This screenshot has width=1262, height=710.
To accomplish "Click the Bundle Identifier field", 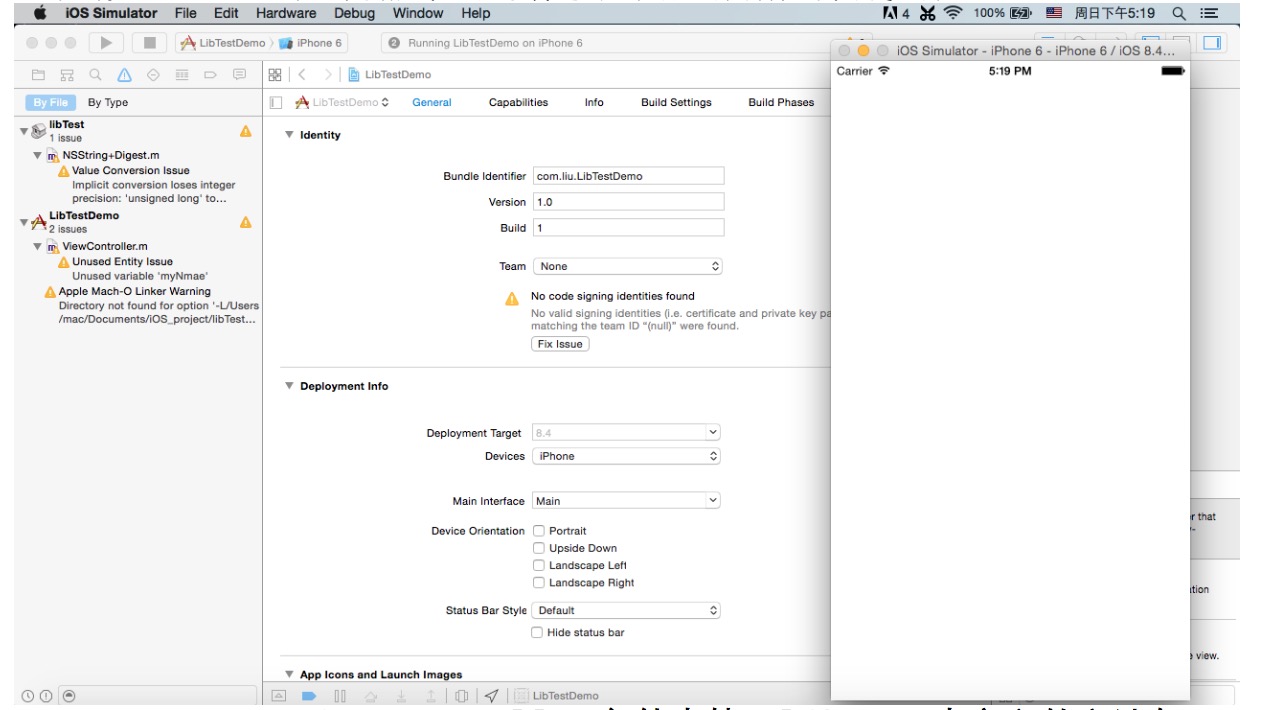I will (x=628, y=176).
